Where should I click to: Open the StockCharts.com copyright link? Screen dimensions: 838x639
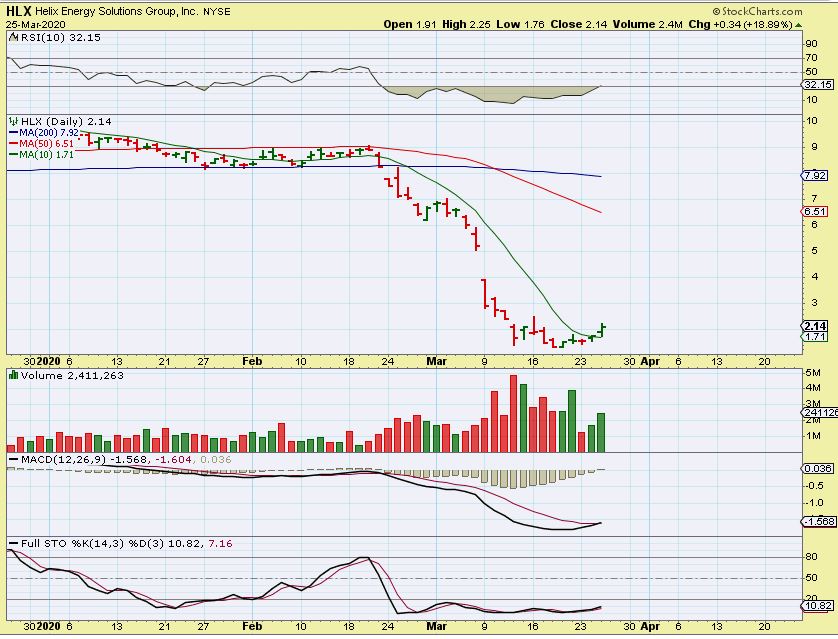(757, 11)
